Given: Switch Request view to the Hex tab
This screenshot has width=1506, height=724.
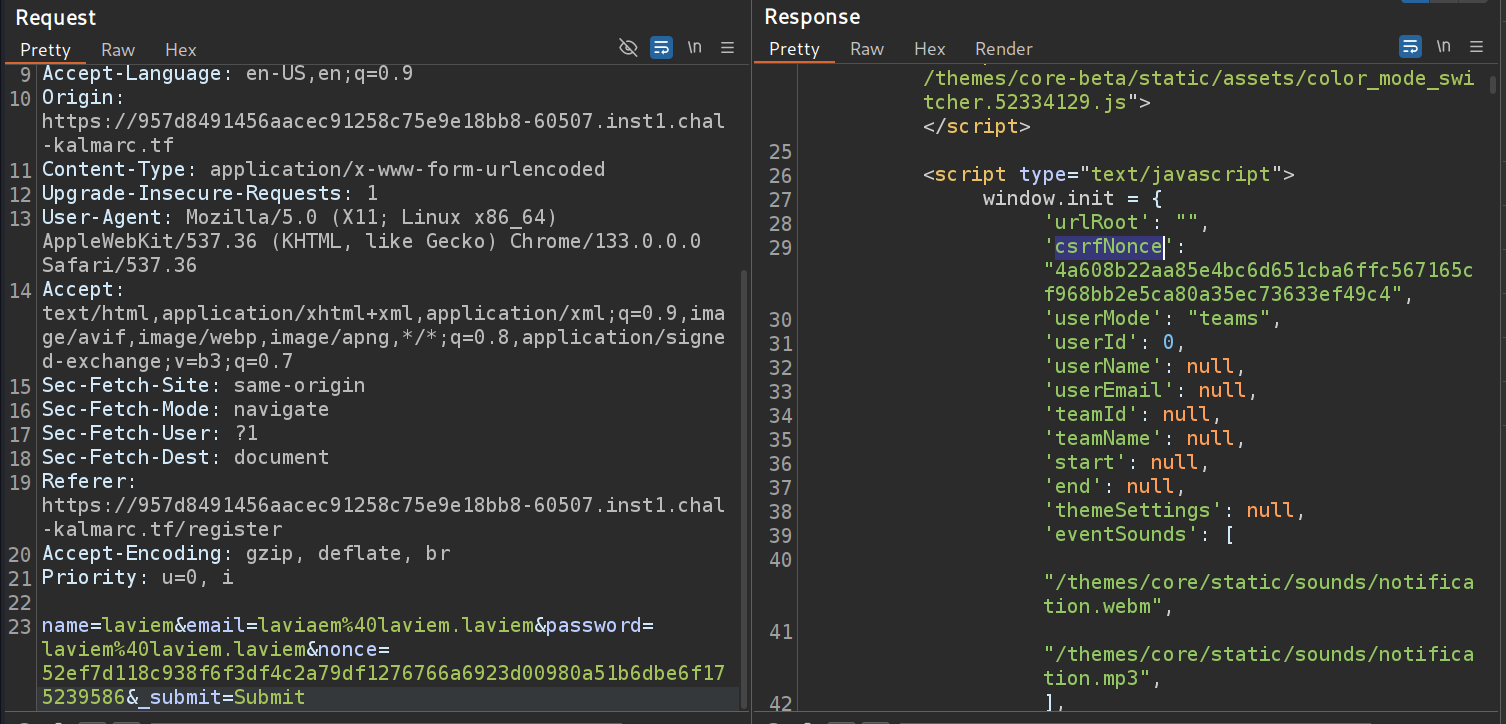Looking at the screenshot, I should (181, 49).
